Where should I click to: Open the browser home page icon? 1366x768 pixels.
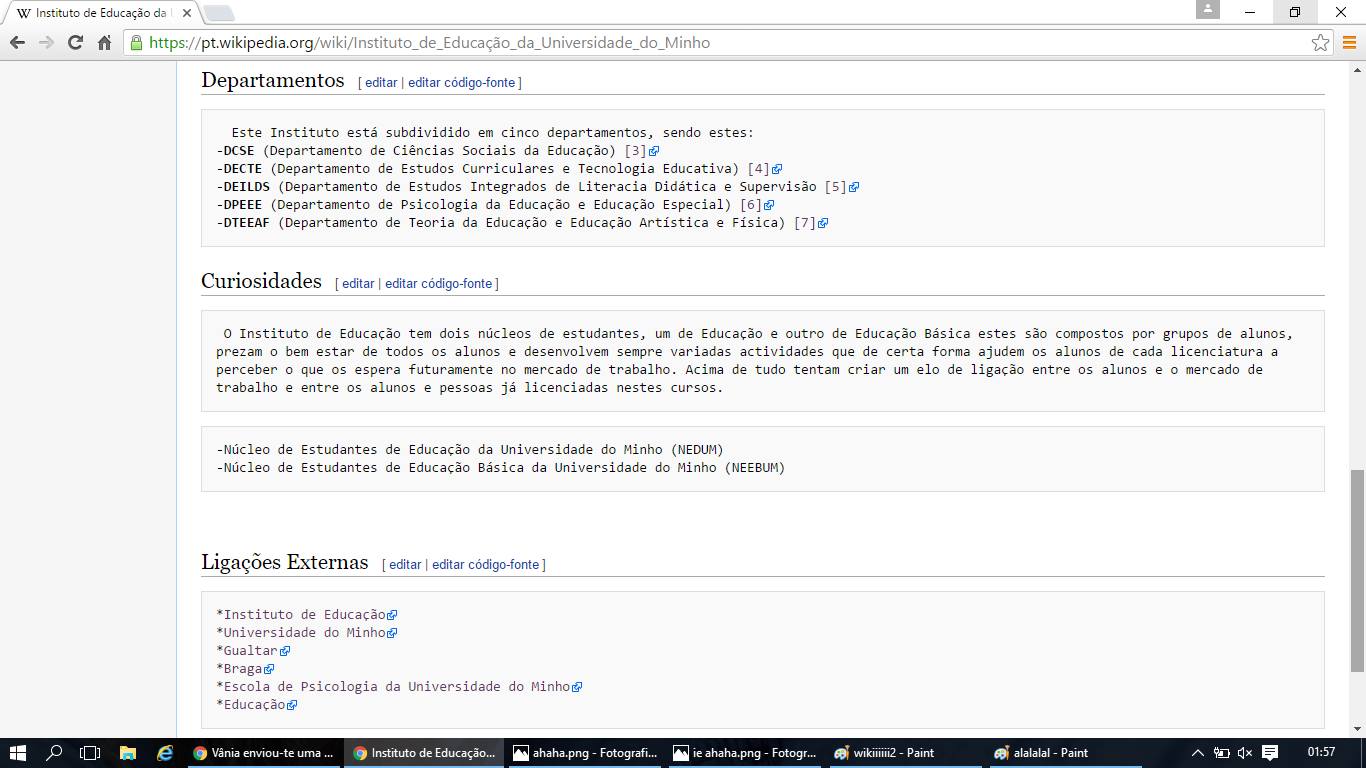point(104,43)
